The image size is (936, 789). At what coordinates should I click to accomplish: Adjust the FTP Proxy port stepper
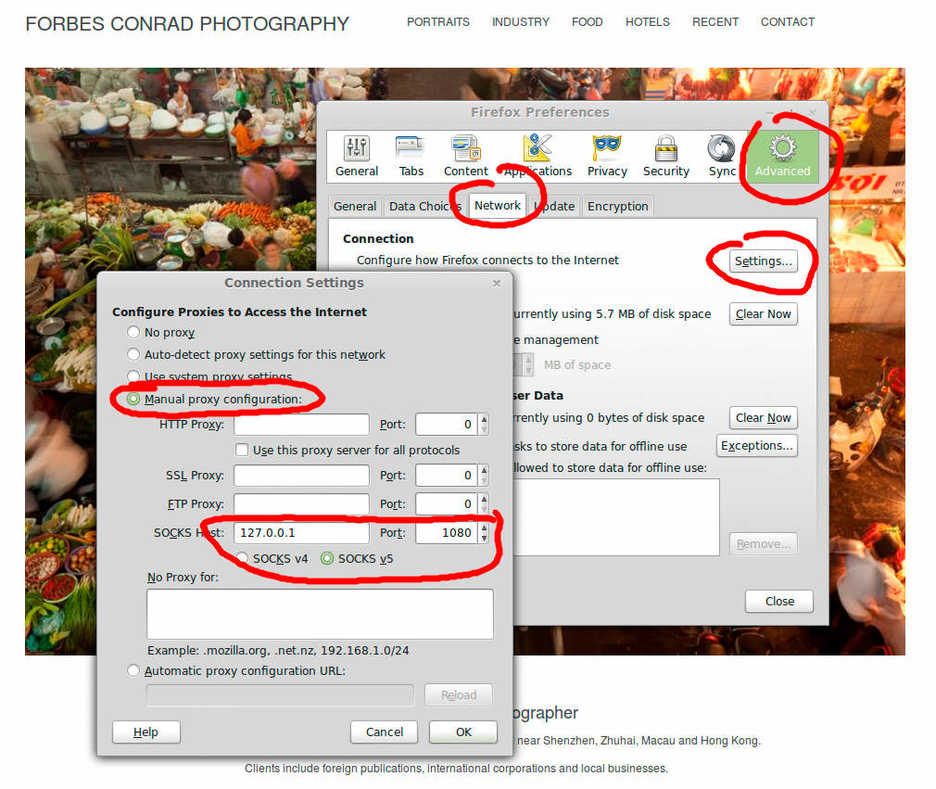coord(484,504)
